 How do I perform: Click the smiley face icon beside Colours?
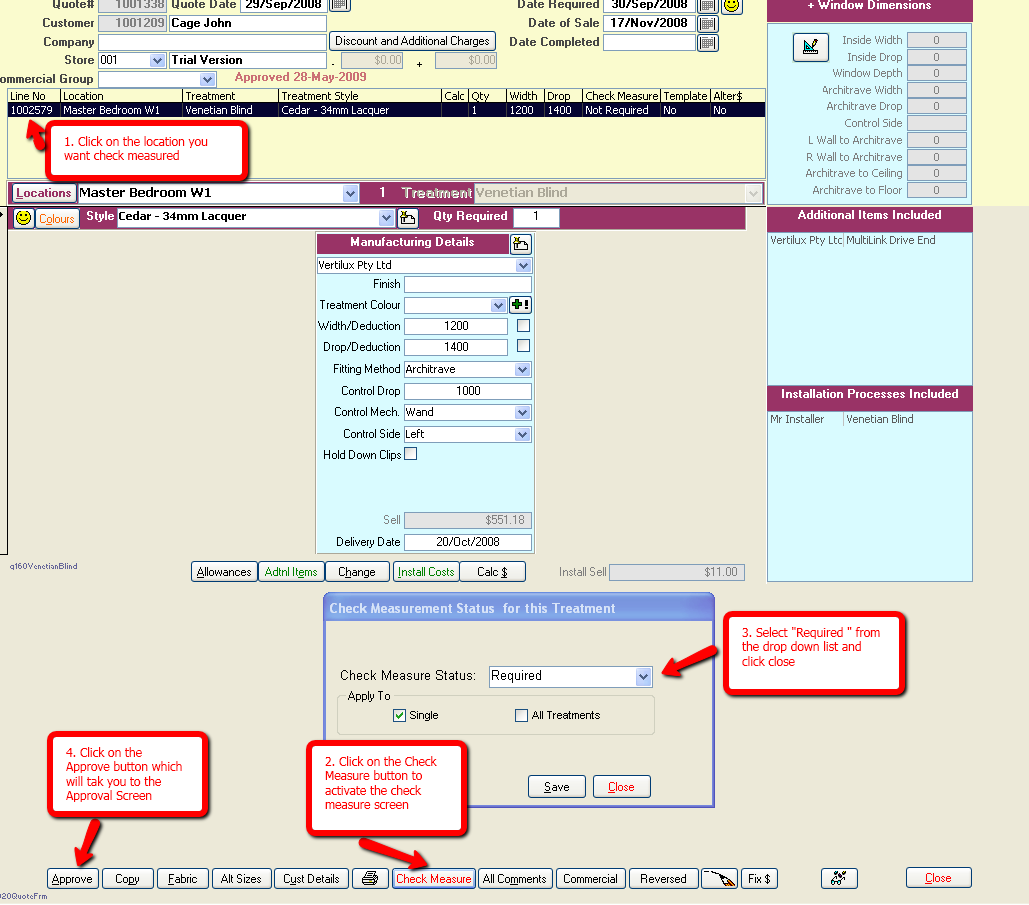tap(22, 218)
